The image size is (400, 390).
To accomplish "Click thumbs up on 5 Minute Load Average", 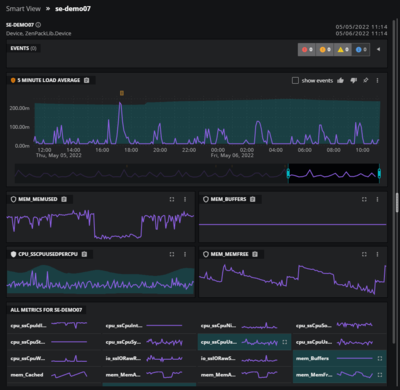I will (340, 80).
